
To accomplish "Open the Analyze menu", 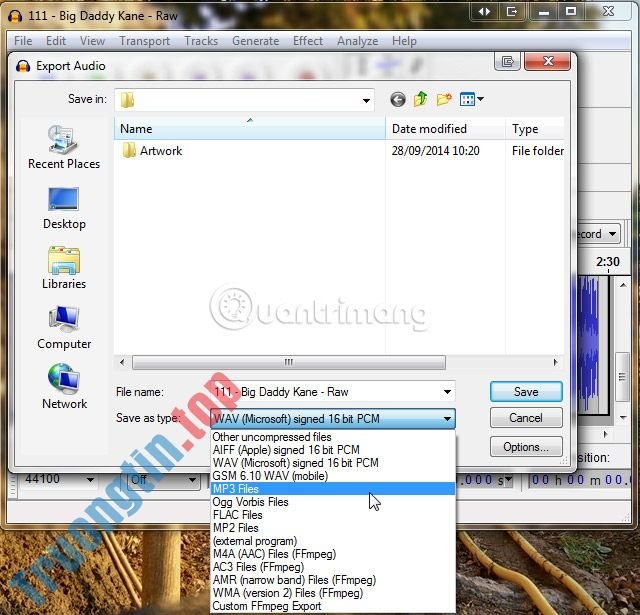I will 358,41.
